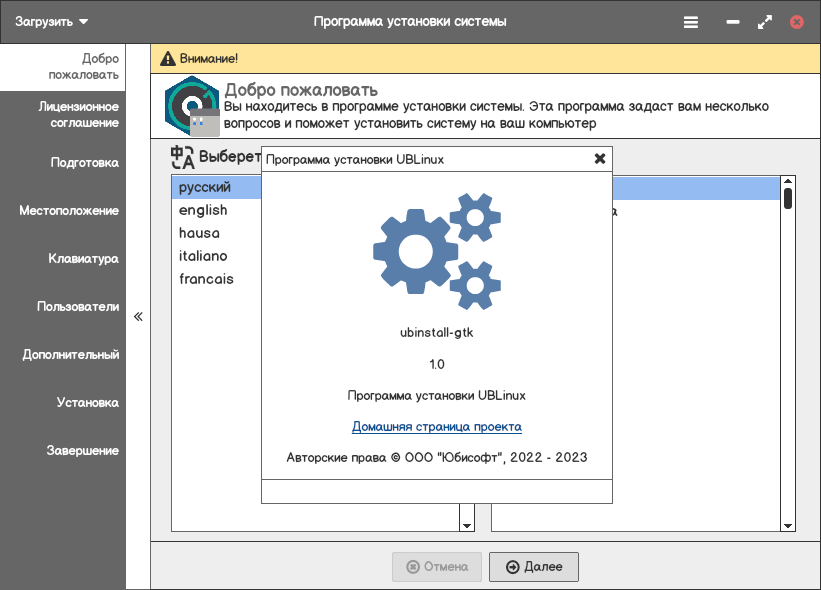821x590 pixels.
Task: Click the left list scrollbar down arrow
Action: click(467, 526)
